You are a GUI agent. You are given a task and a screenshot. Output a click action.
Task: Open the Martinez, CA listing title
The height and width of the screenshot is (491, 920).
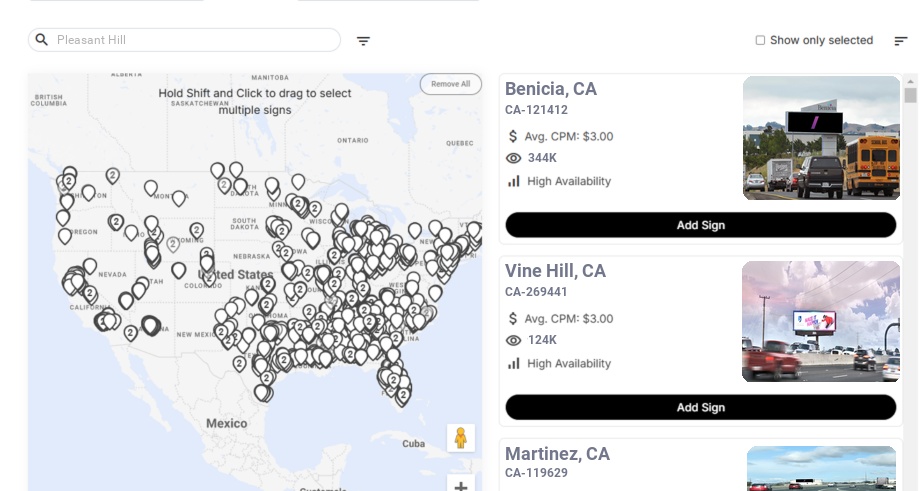[557, 454]
